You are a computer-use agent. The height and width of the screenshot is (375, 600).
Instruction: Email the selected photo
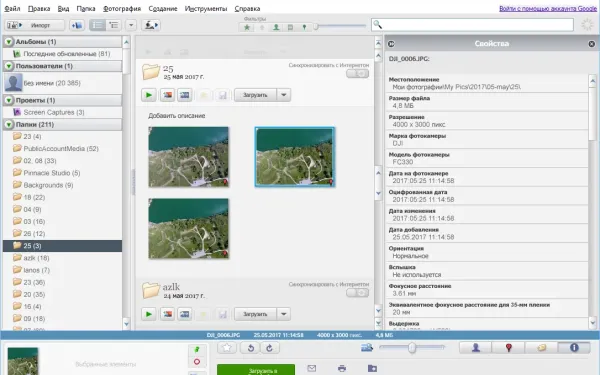coord(312,368)
